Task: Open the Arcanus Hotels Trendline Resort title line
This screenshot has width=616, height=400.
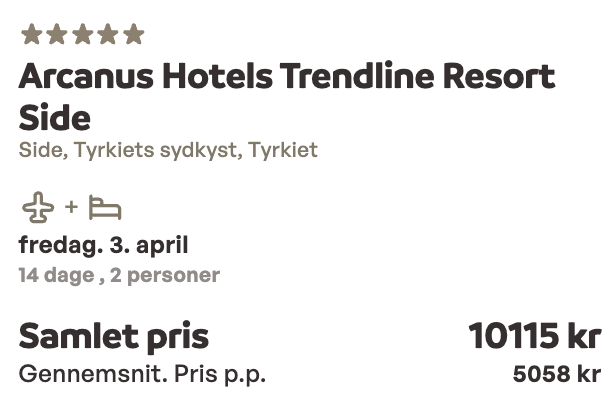Action: pos(286,77)
